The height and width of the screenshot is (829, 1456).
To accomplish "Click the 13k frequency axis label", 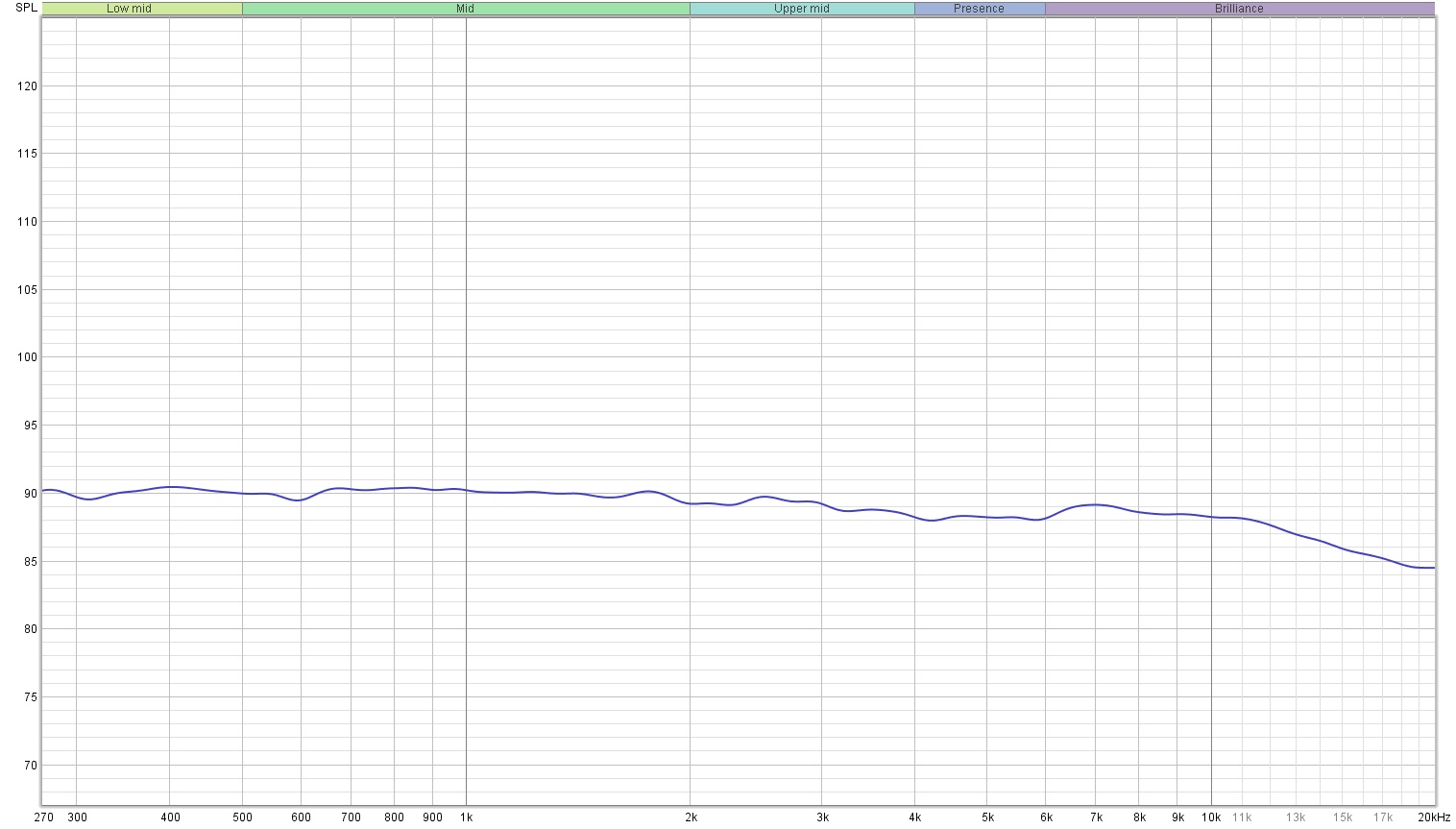I will pyautogui.click(x=1296, y=817).
